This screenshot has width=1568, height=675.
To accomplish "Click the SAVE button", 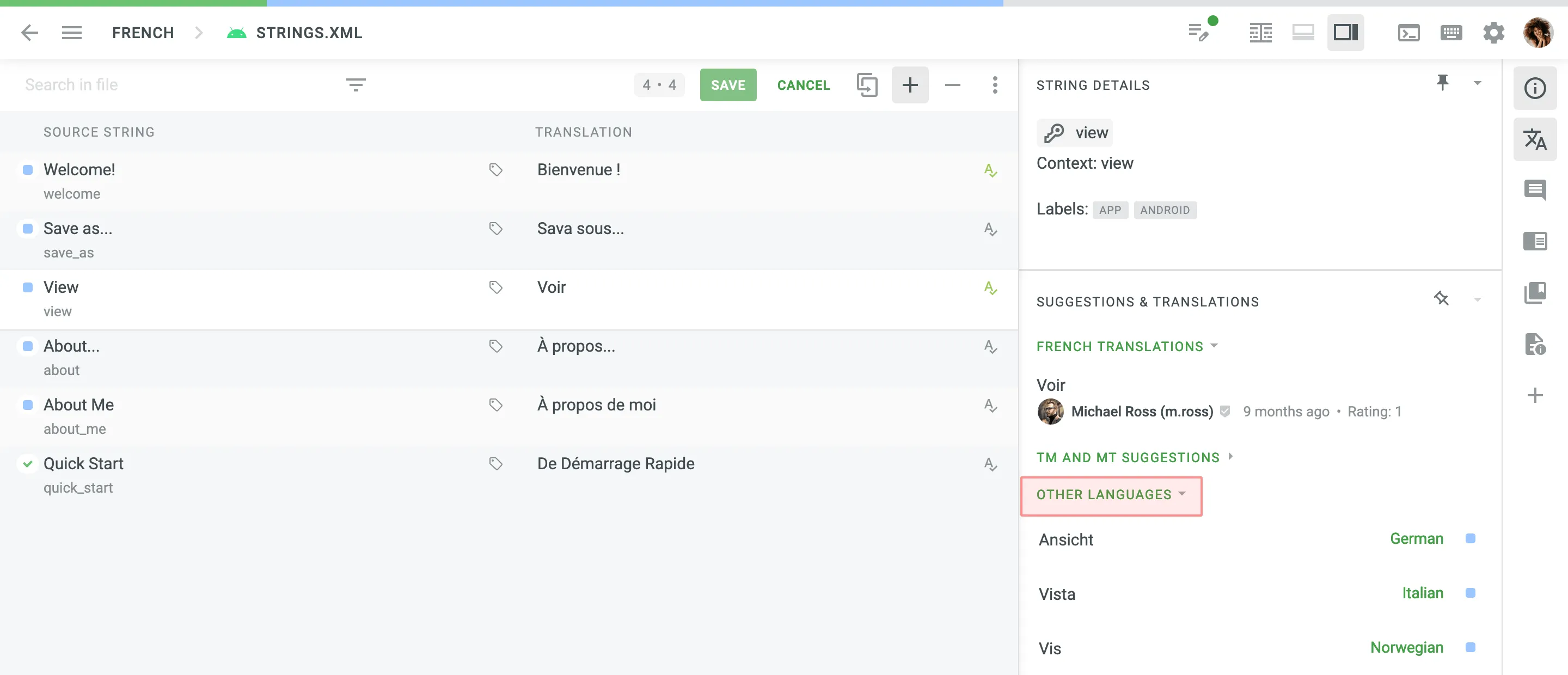I will pyautogui.click(x=728, y=84).
